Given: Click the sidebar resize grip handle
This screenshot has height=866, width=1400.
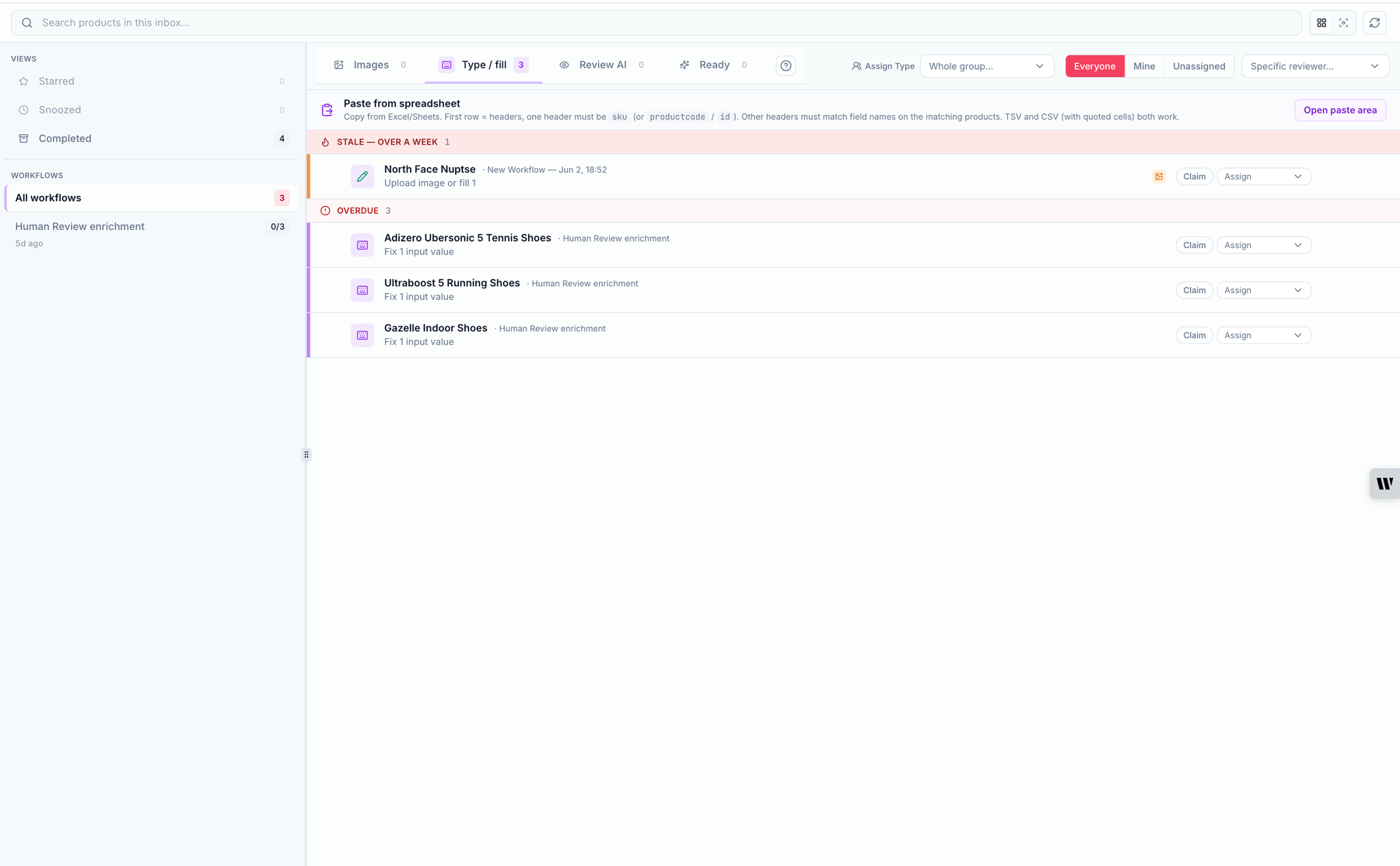Looking at the screenshot, I should [x=306, y=455].
